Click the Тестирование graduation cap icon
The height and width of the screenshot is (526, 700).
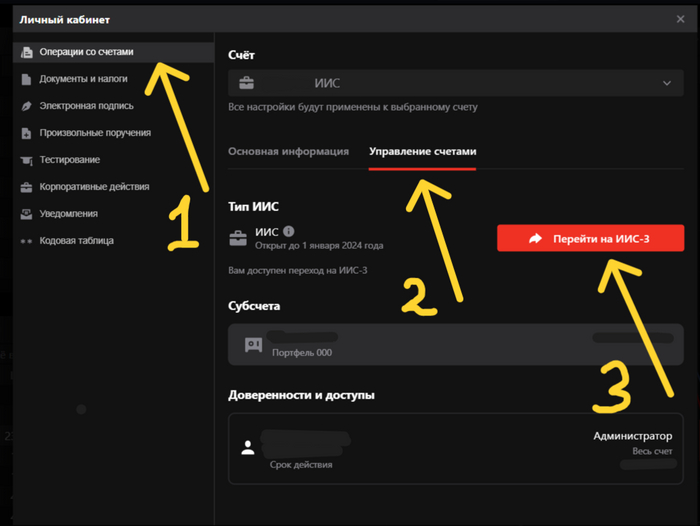[26, 160]
